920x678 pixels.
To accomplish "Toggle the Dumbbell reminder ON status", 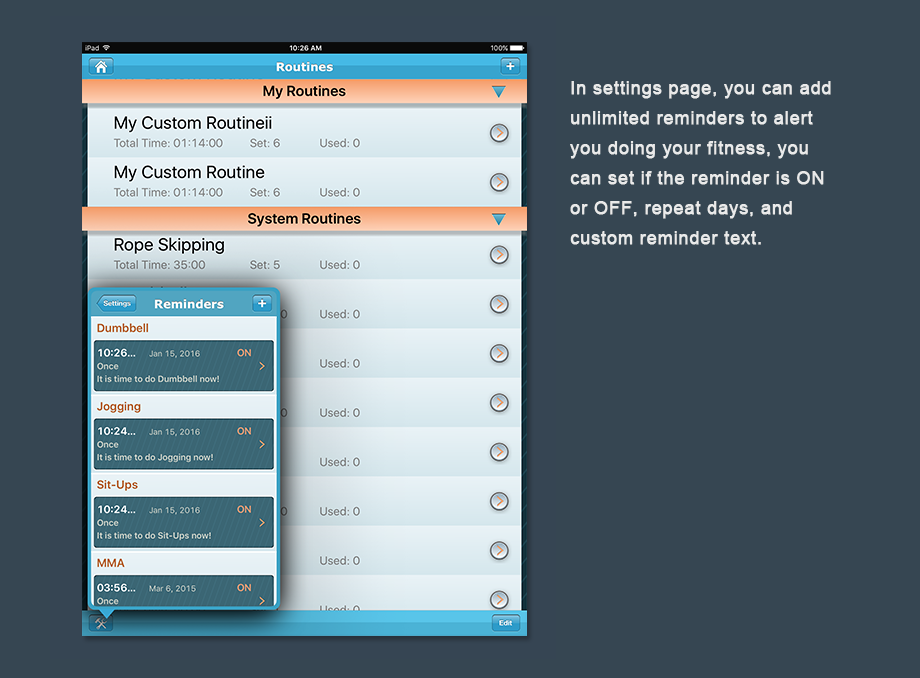I will pos(244,353).
